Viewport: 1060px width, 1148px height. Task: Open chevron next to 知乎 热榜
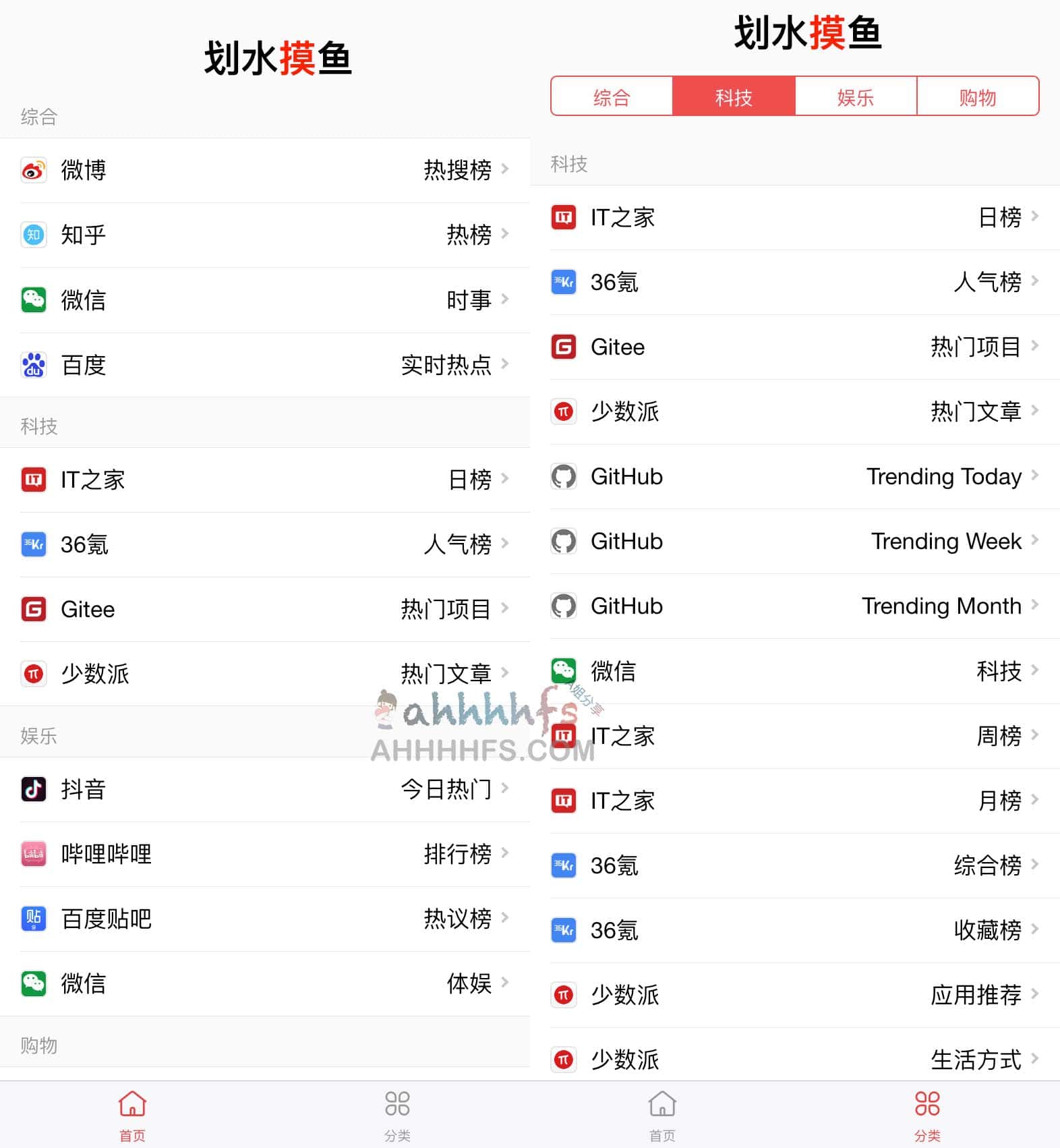(505, 233)
